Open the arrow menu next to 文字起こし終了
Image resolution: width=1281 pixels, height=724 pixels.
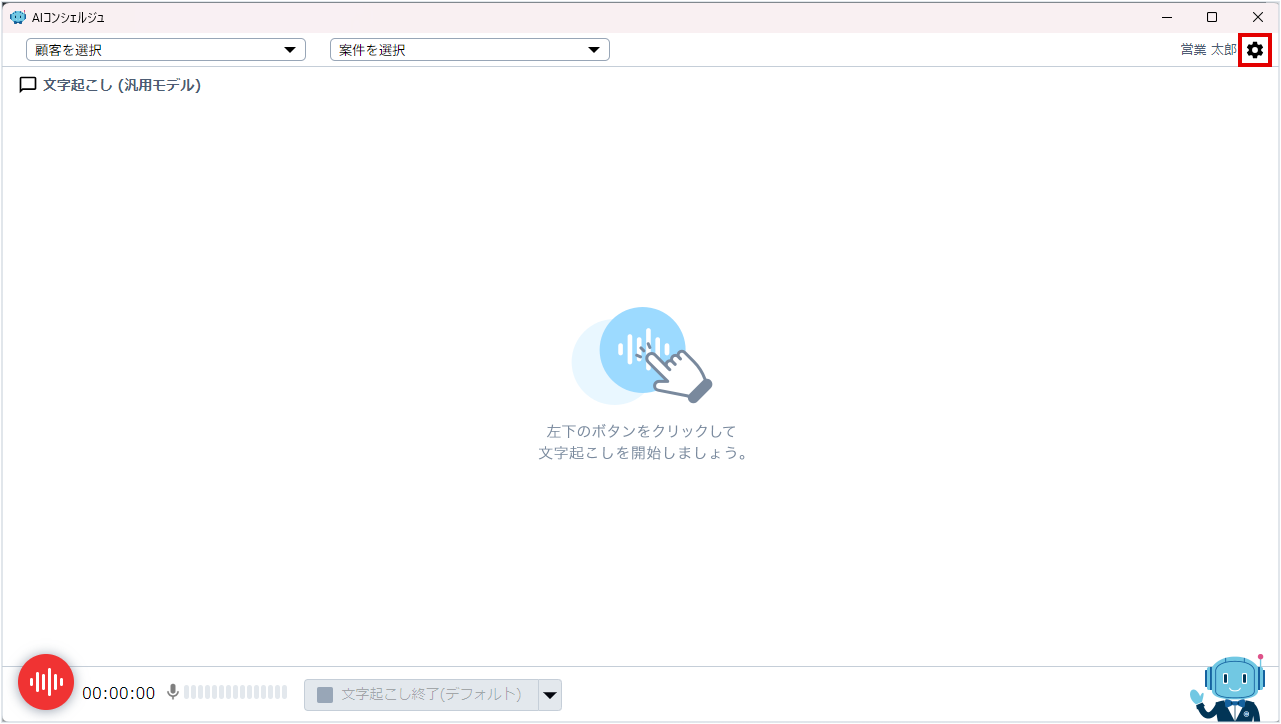click(x=550, y=695)
